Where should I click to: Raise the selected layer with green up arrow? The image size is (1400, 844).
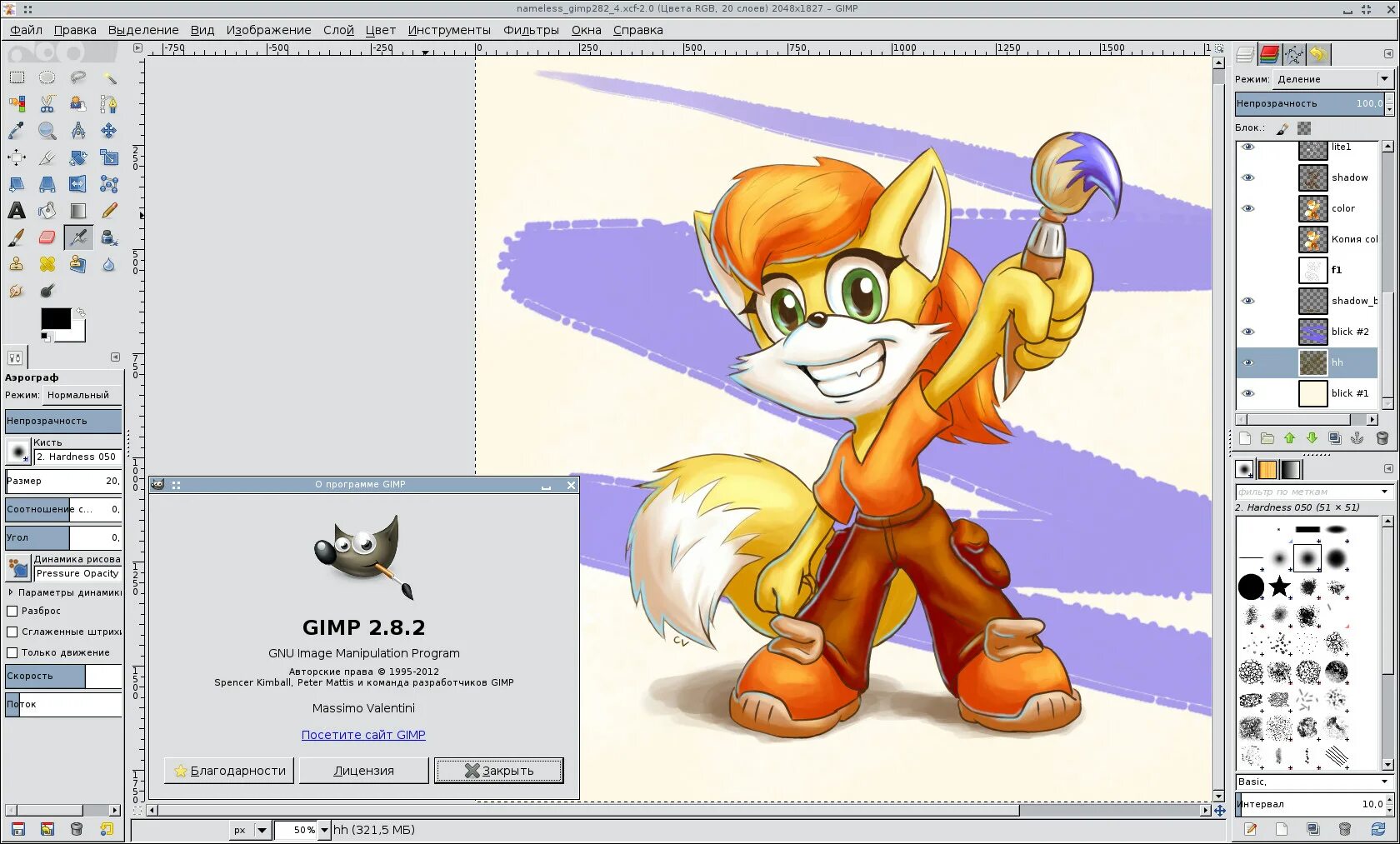point(1290,438)
